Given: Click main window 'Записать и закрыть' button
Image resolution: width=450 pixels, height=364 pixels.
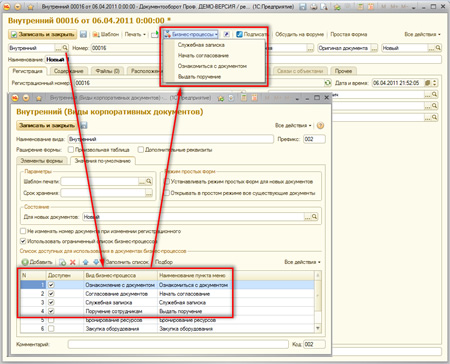Looking at the screenshot, I should pyautogui.click(x=43, y=34).
